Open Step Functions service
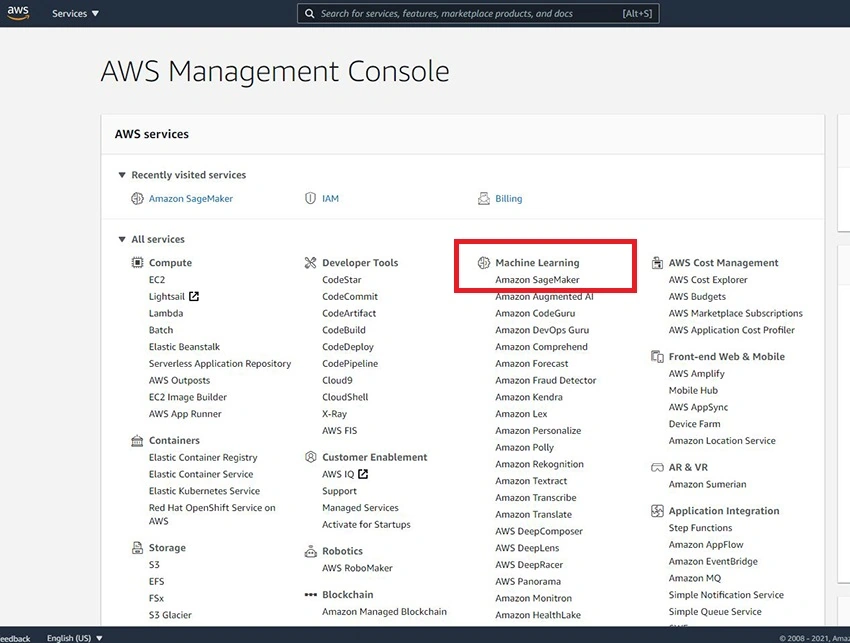Screen dimensions: 850x643 700,528
